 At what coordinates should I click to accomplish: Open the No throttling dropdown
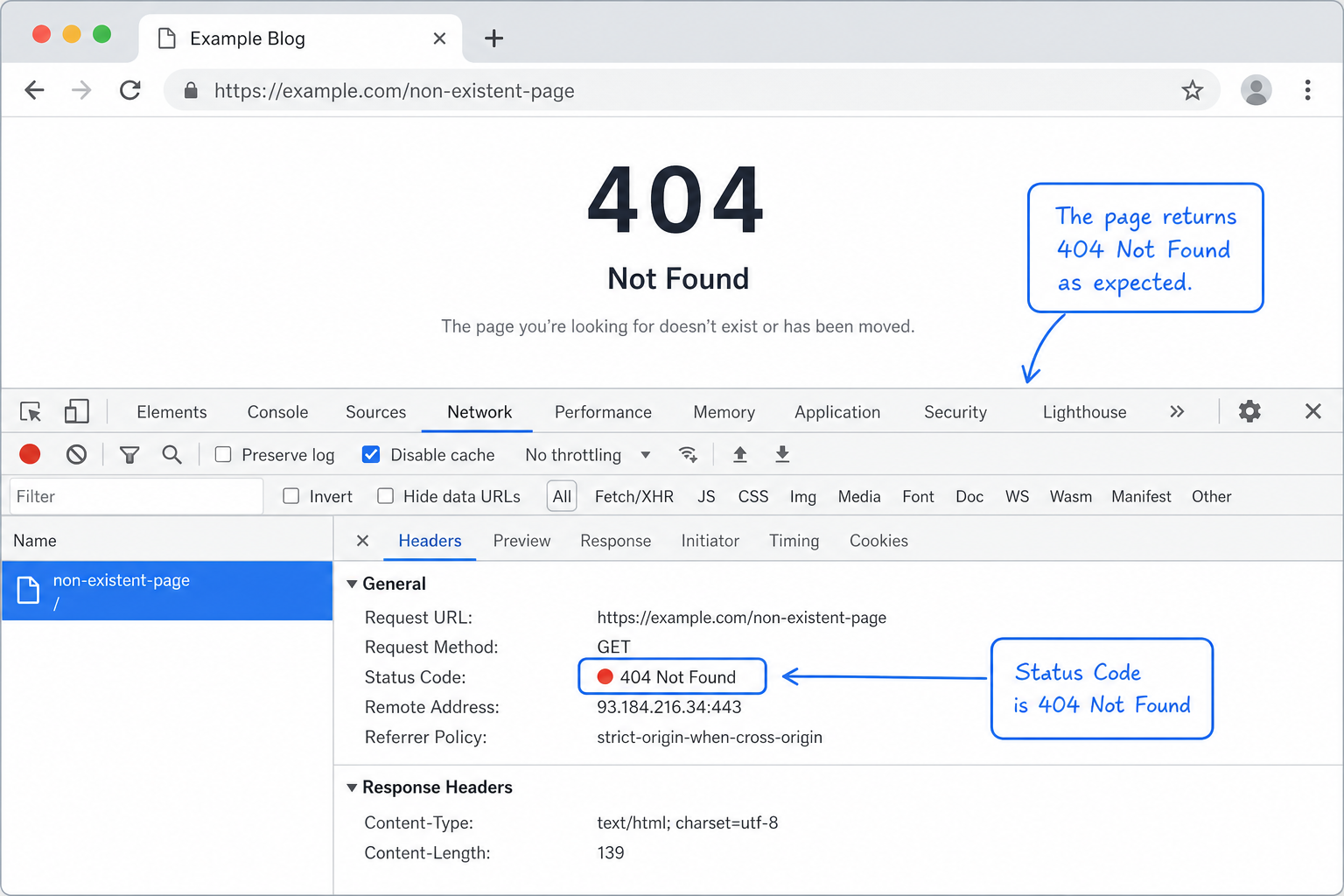point(588,455)
